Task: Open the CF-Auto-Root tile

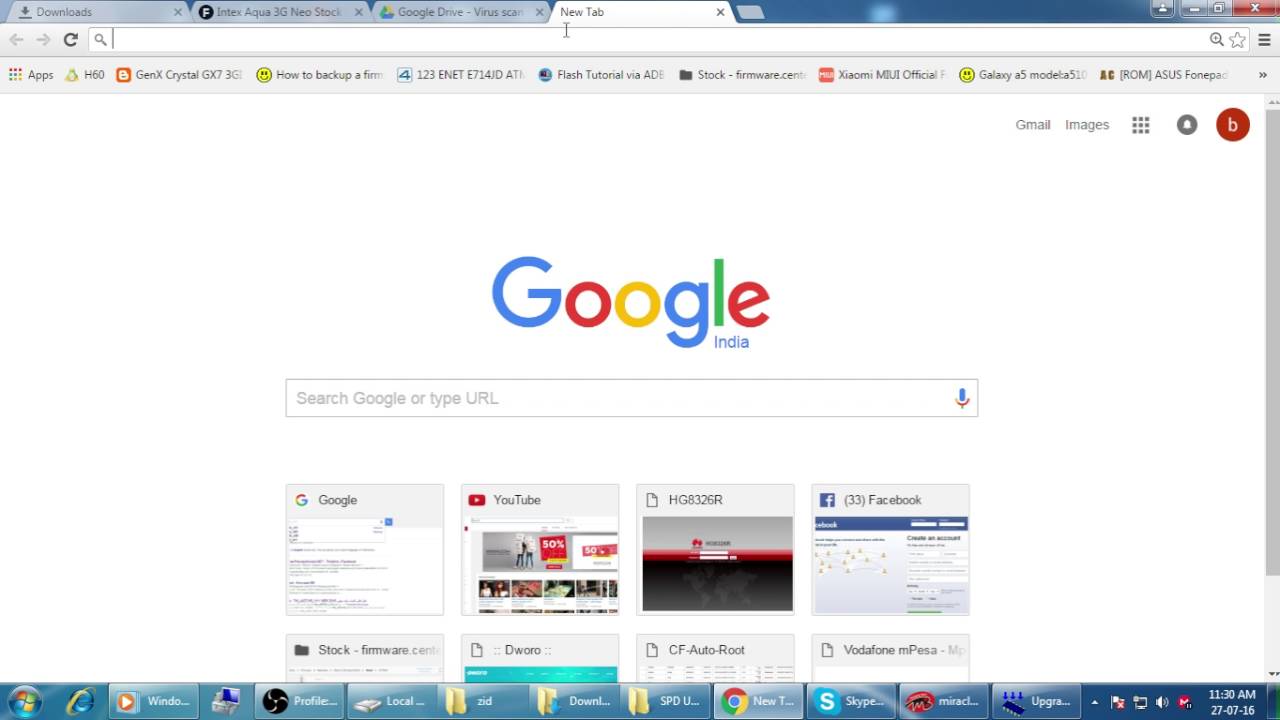Action: click(x=715, y=658)
